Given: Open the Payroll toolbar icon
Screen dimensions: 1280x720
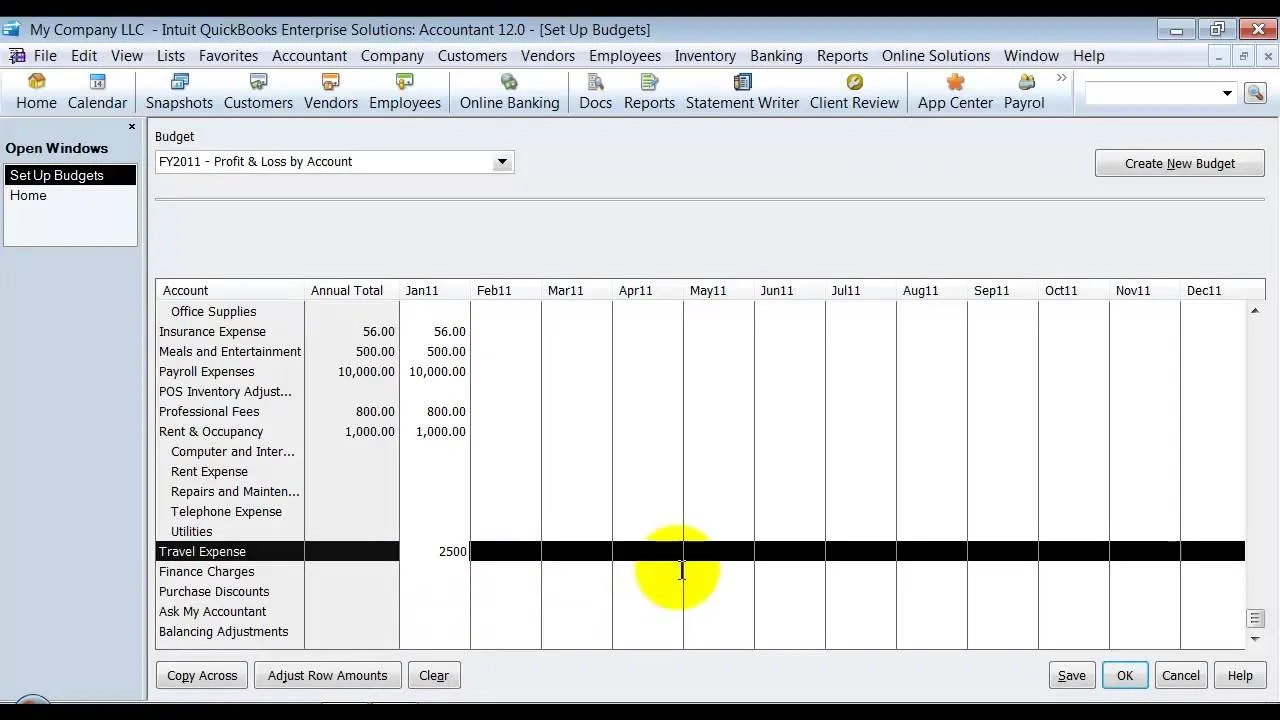Looking at the screenshot, I should coord(1024,91).
